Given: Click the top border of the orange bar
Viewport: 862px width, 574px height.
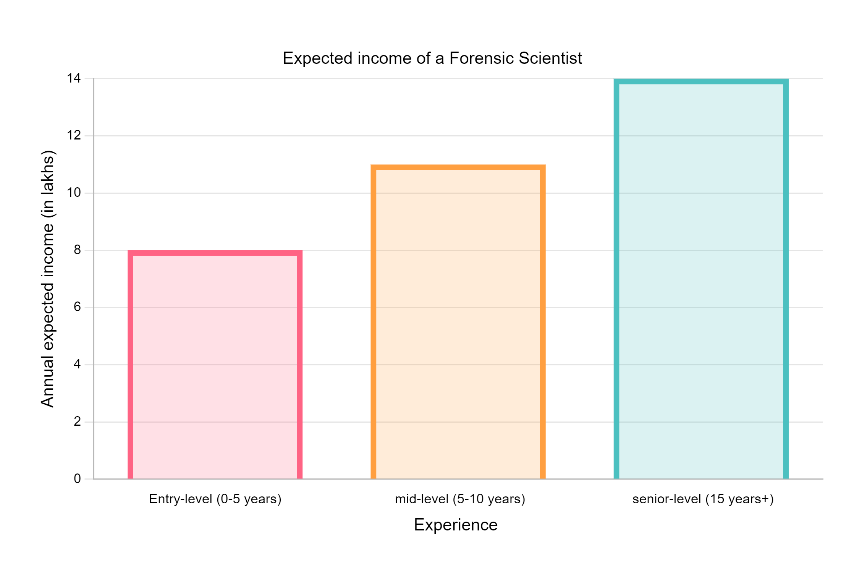Looking at the screenshot, I should click(x=458, y=167).
